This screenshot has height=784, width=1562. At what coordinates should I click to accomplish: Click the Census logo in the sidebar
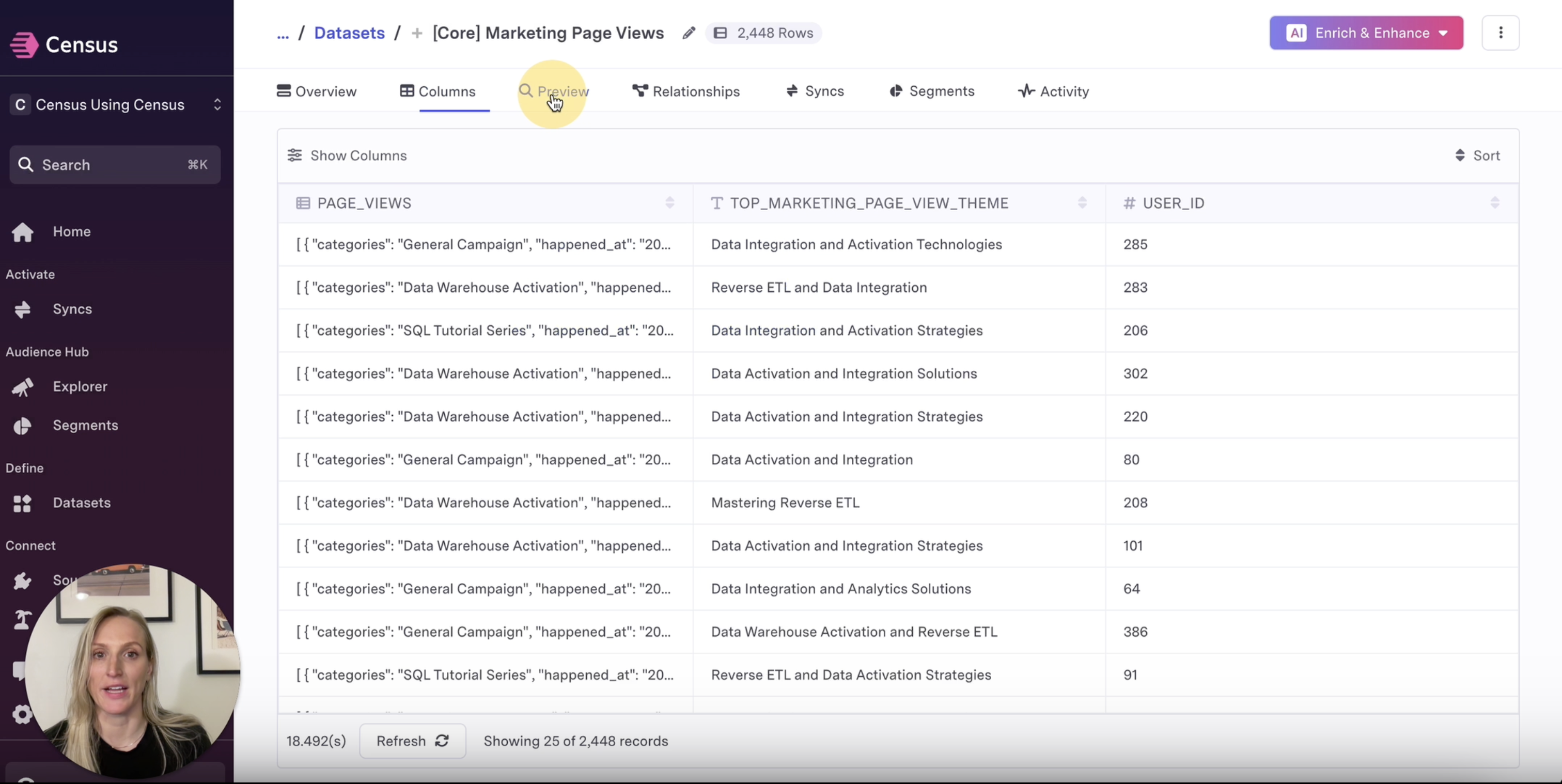(x=63, y=44)
